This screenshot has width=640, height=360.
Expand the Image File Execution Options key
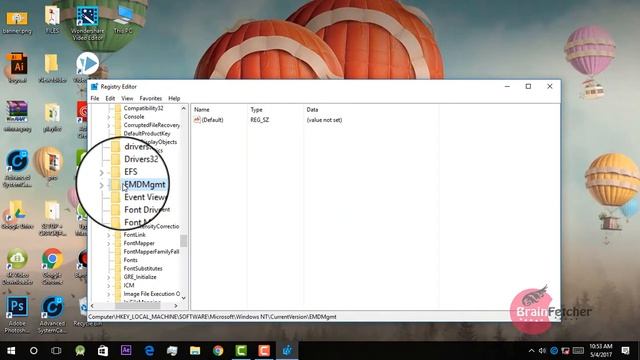(109, 294)
